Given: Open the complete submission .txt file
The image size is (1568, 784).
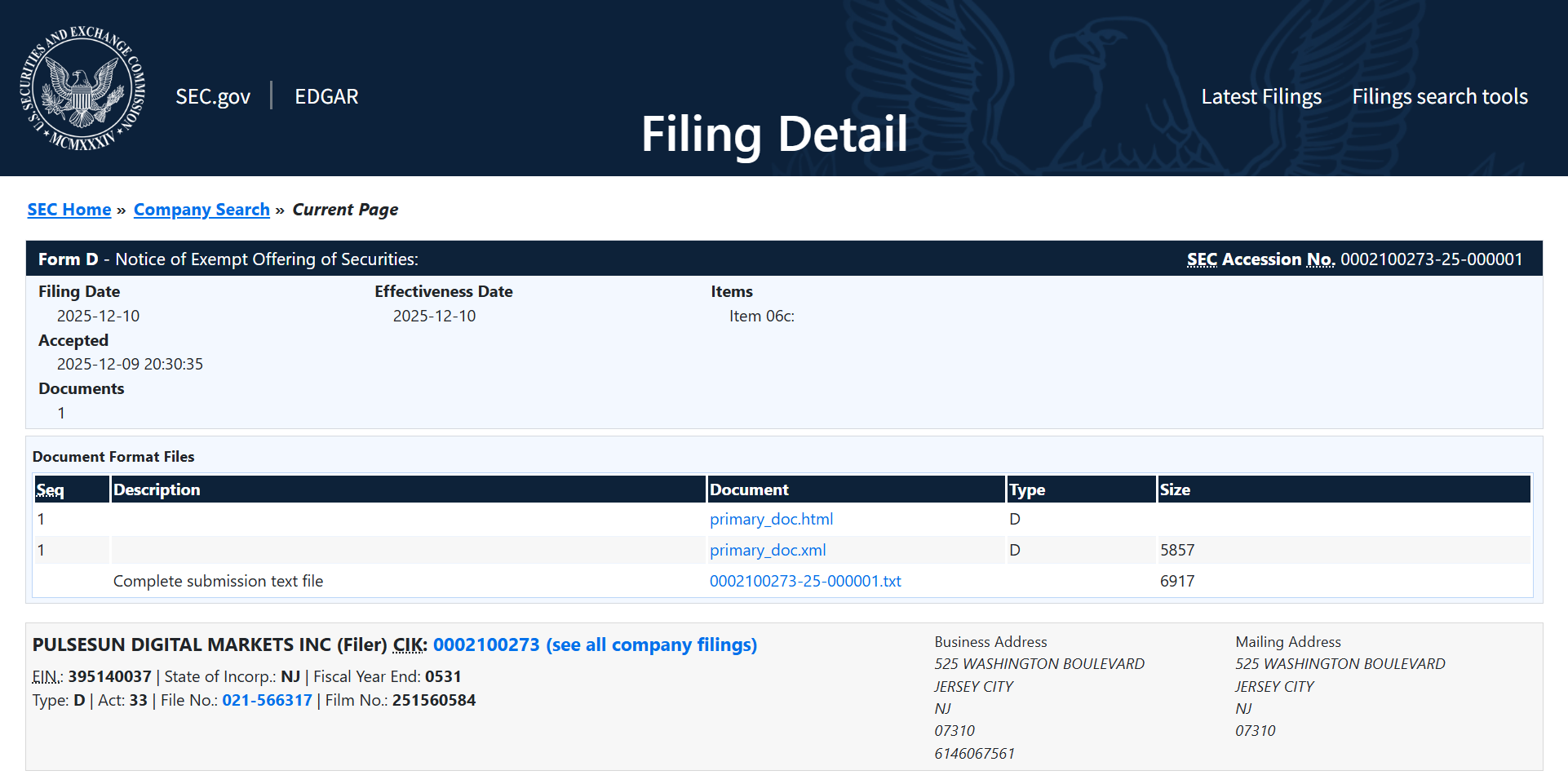Looking at the screenshot, I should tap(805, 581).
